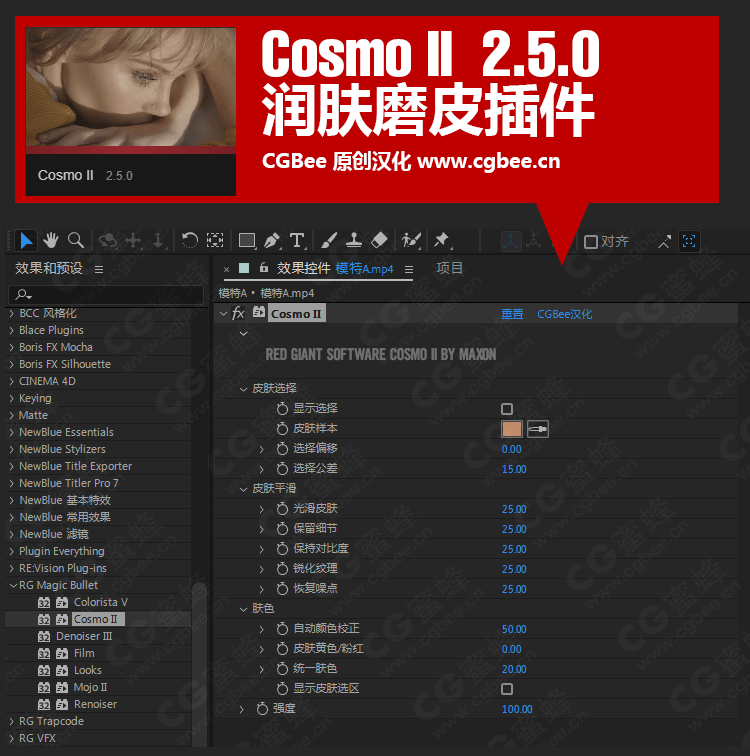Select the Rectangle shape tool
This screenshot has height=756, width=750.
[x=247, y=240]
